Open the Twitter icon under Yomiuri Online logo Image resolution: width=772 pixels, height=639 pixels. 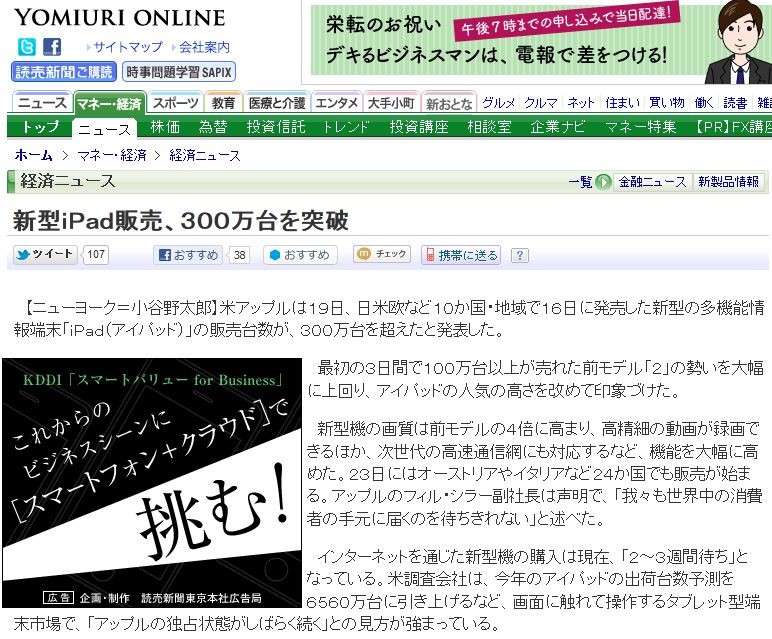[x=27, y=47]
